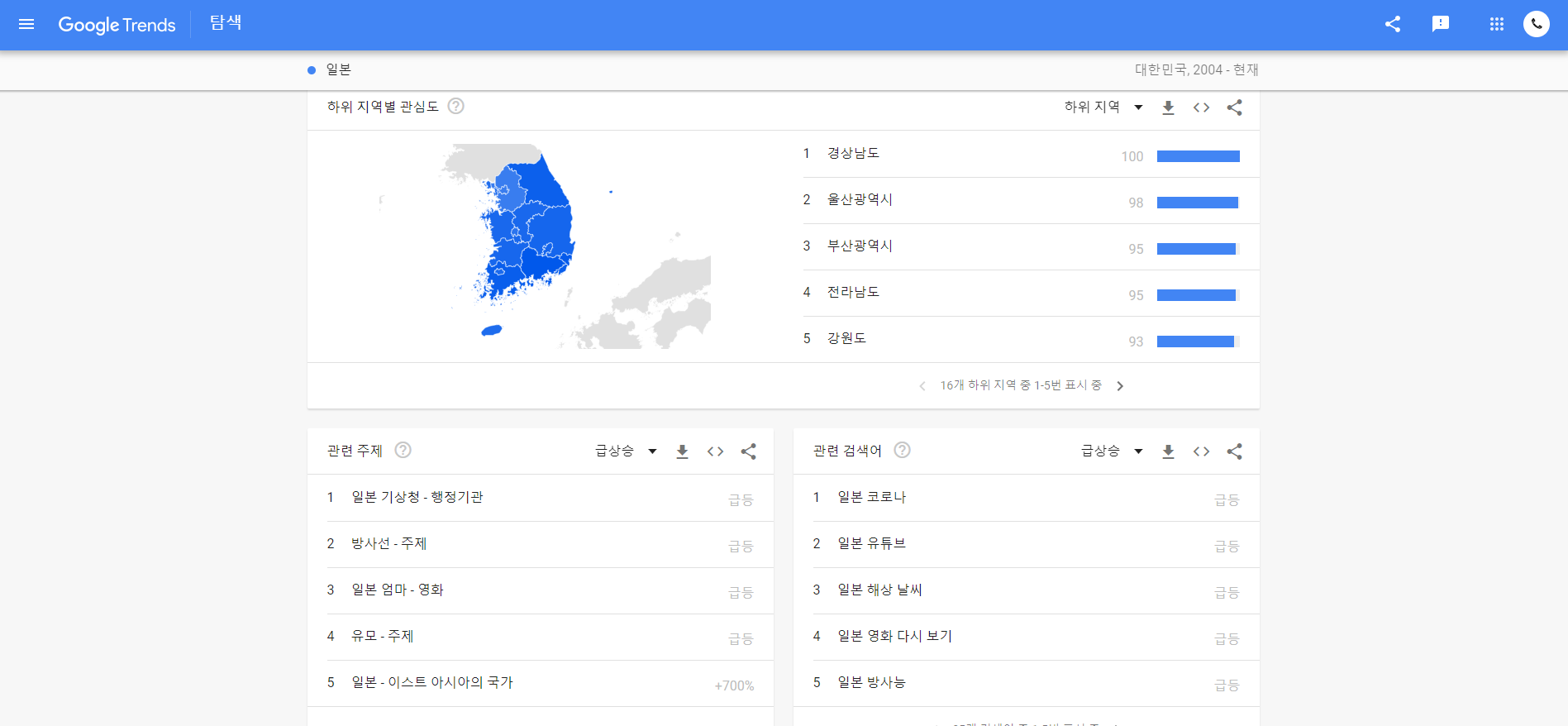1568x726 pixels.
Task: Open the send feedback icon
Action: (1441, 24)
